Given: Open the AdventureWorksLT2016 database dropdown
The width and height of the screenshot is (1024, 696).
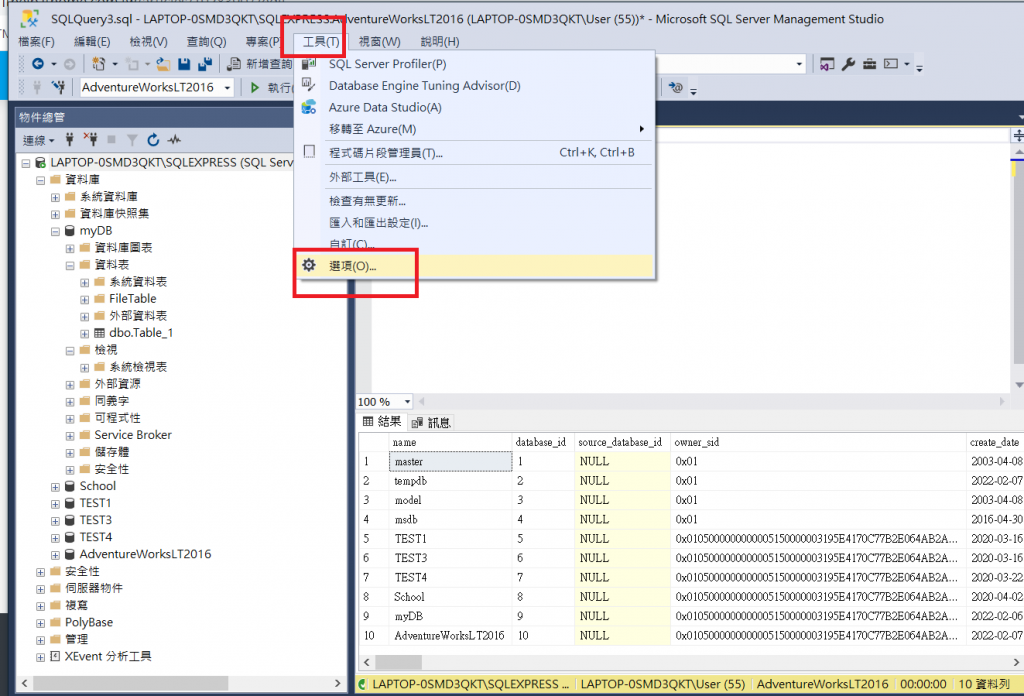Looking at the screenshot, I should pos(227,87).
